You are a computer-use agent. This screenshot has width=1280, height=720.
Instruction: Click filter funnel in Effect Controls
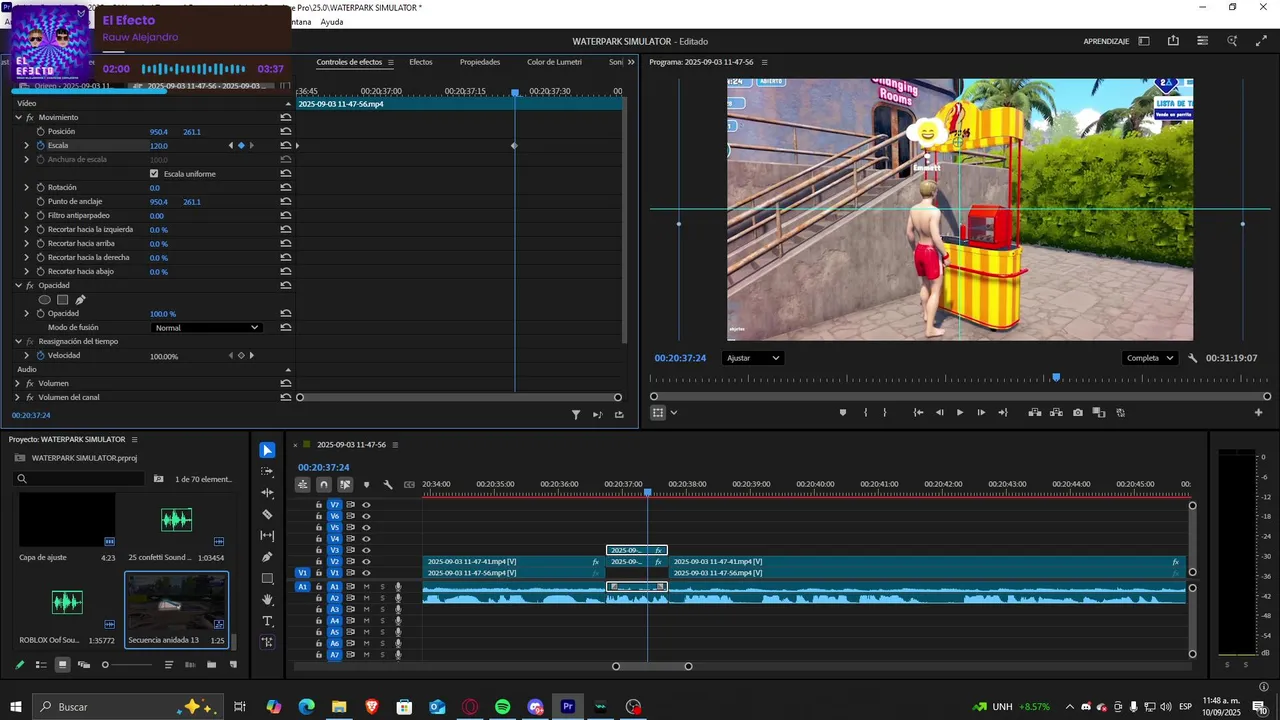pos(576,414)
